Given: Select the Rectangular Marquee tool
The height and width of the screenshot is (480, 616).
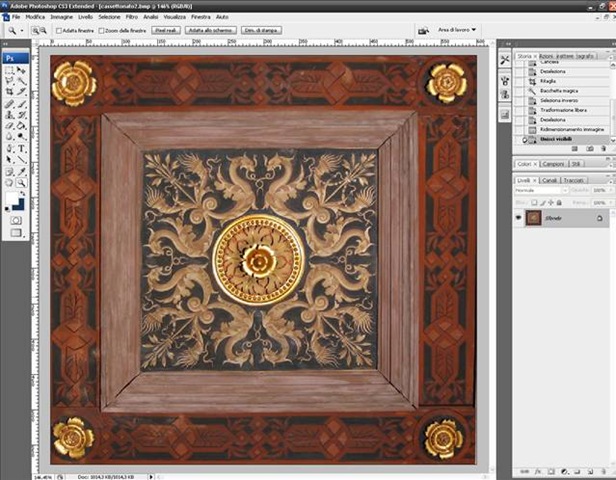Looking at the screenshot, I should (x=10, y=70).
